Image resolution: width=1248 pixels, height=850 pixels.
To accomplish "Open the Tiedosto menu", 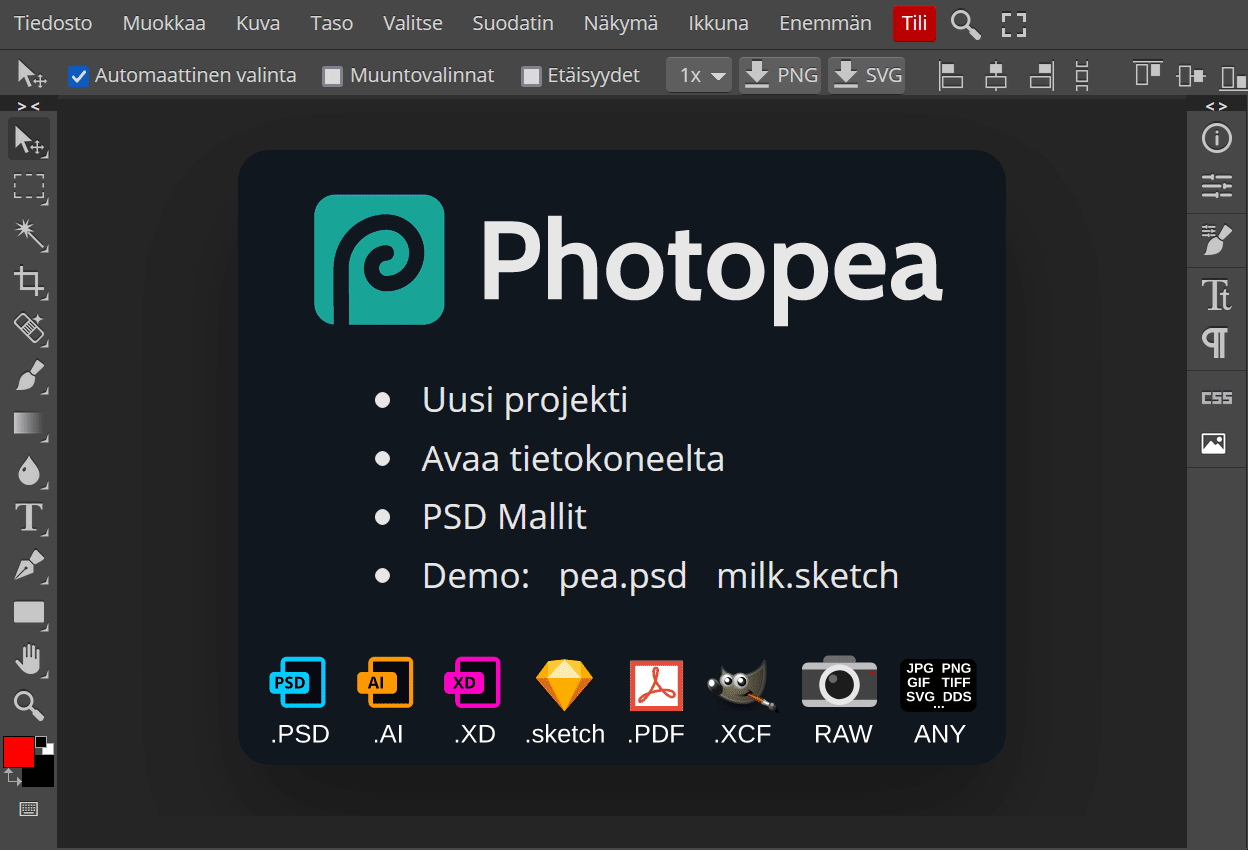I will 53,23.
